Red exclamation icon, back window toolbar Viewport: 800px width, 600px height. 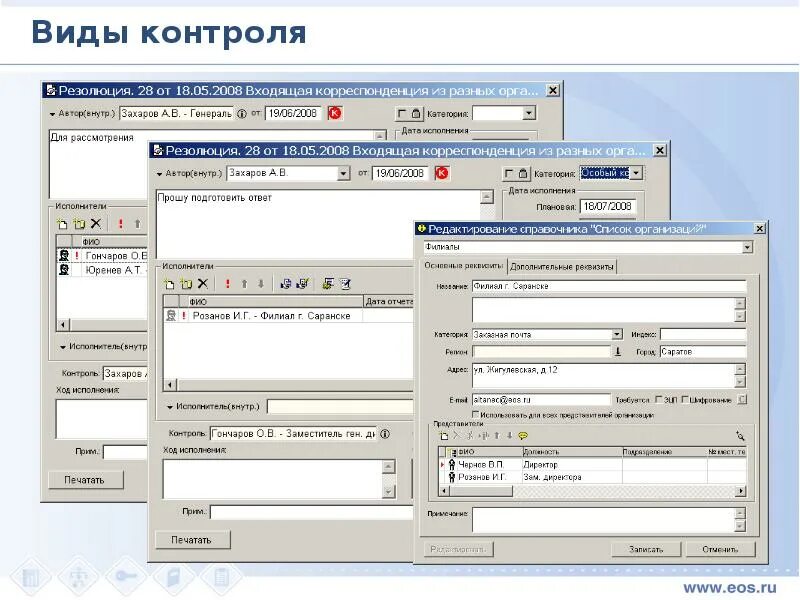120,223
